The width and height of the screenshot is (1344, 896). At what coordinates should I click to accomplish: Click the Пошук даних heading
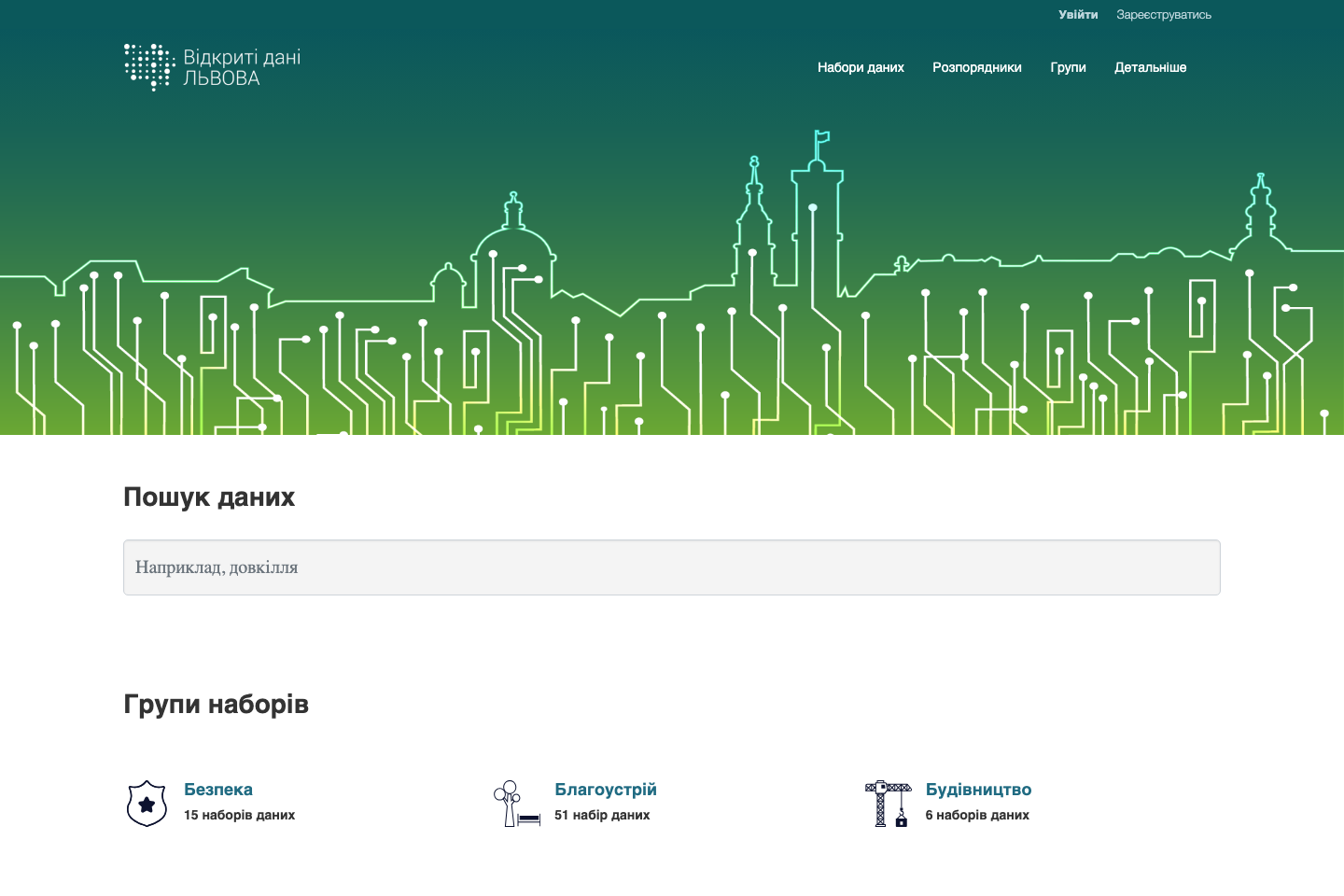209,497
